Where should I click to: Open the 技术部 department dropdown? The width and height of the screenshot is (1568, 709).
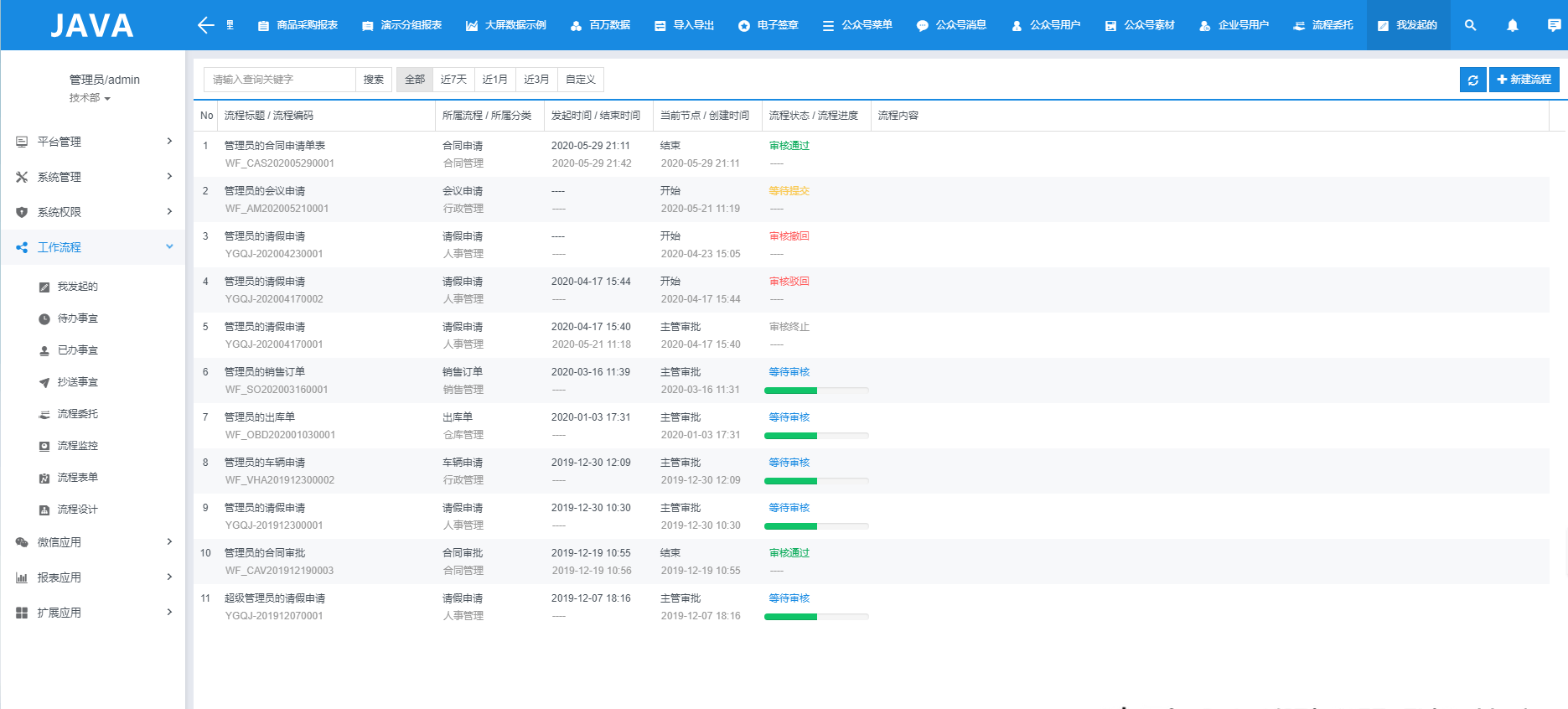90,98
